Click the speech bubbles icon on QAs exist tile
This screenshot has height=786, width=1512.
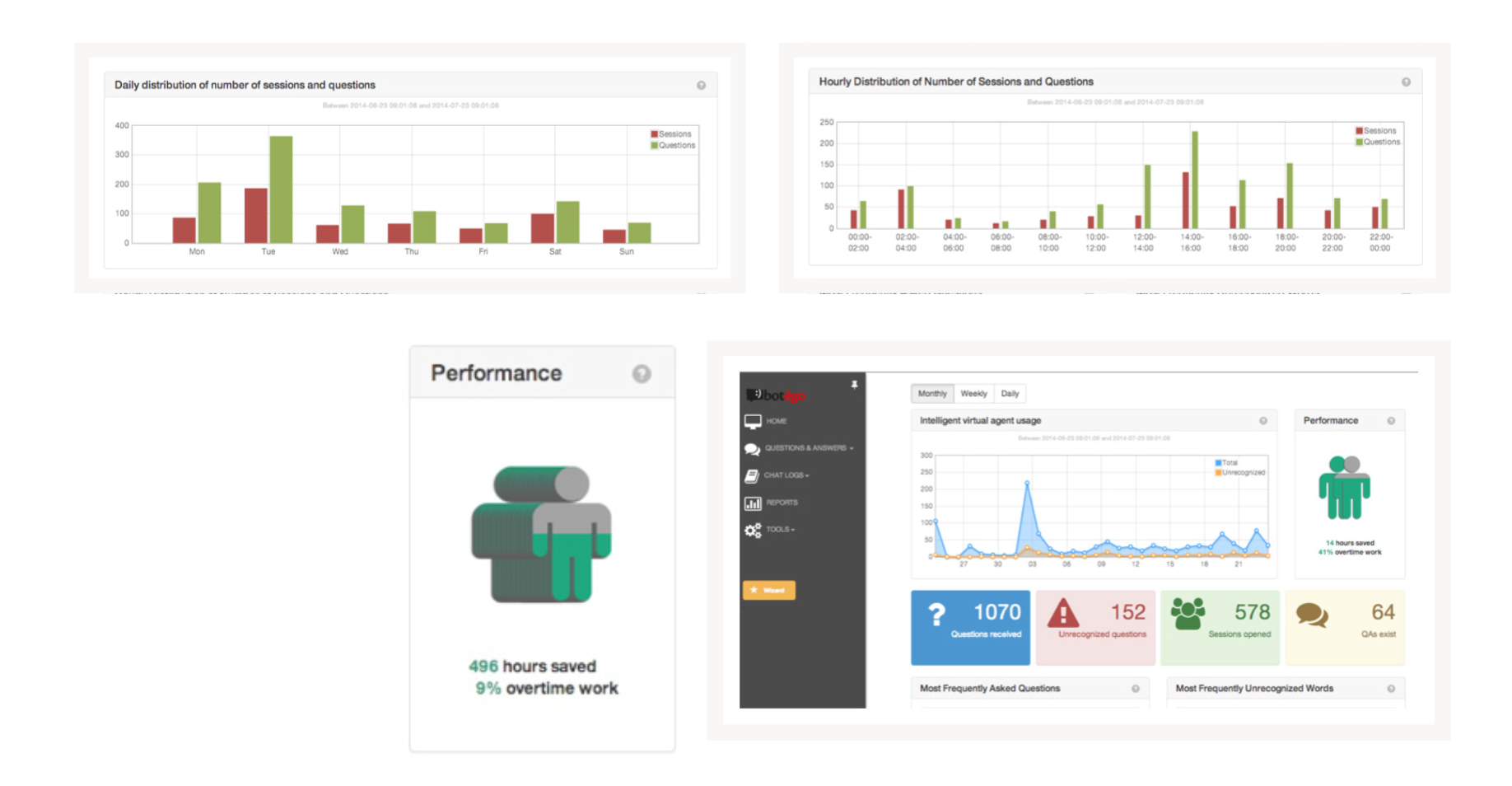[1312, 615]
